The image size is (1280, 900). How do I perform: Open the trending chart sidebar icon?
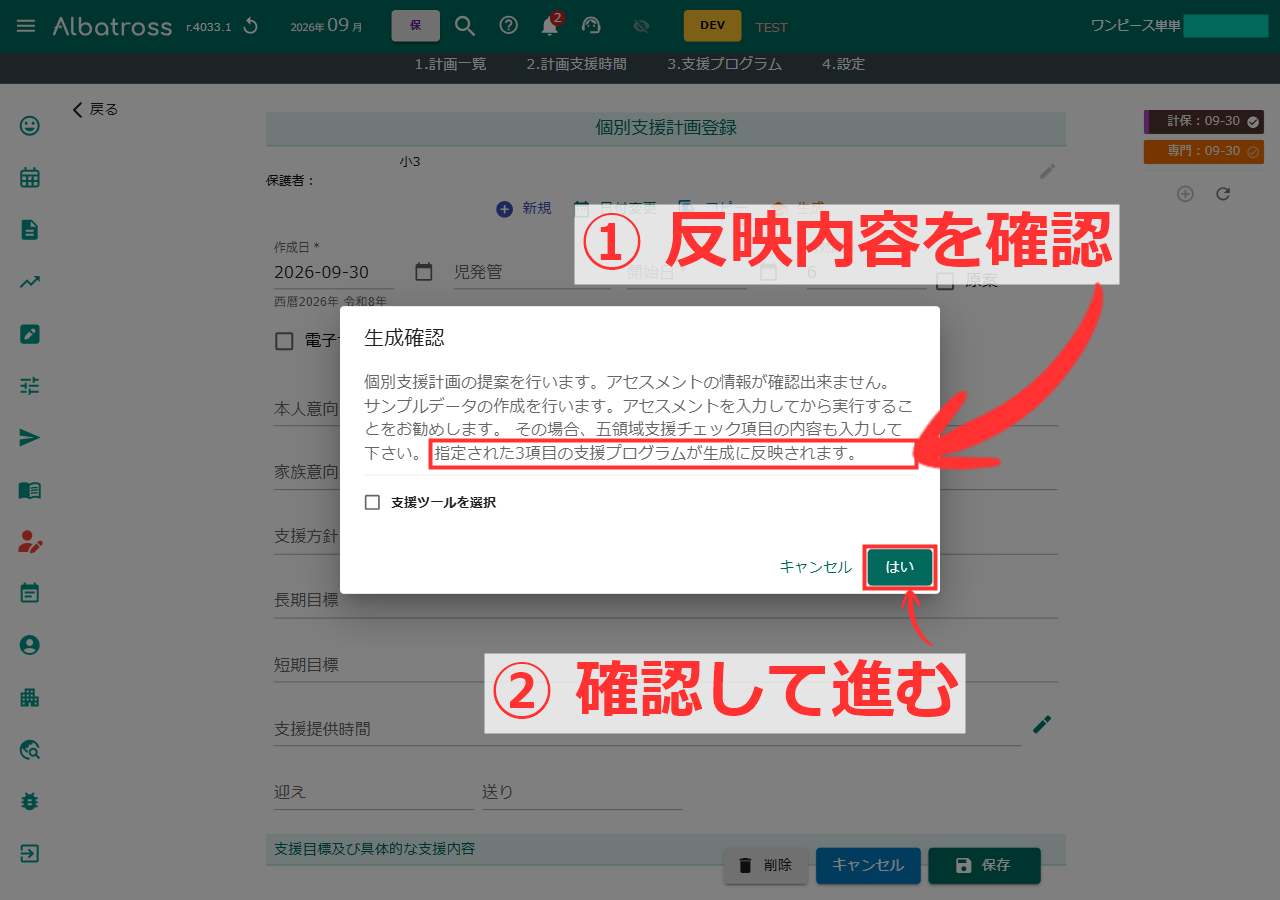[x=30, y=282]
